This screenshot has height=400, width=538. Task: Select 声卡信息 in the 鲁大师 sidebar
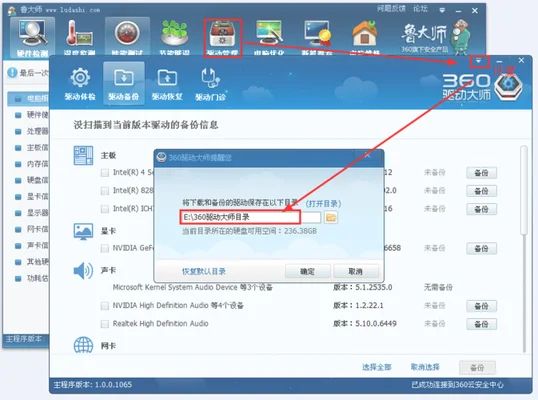(x=32, y=245)
